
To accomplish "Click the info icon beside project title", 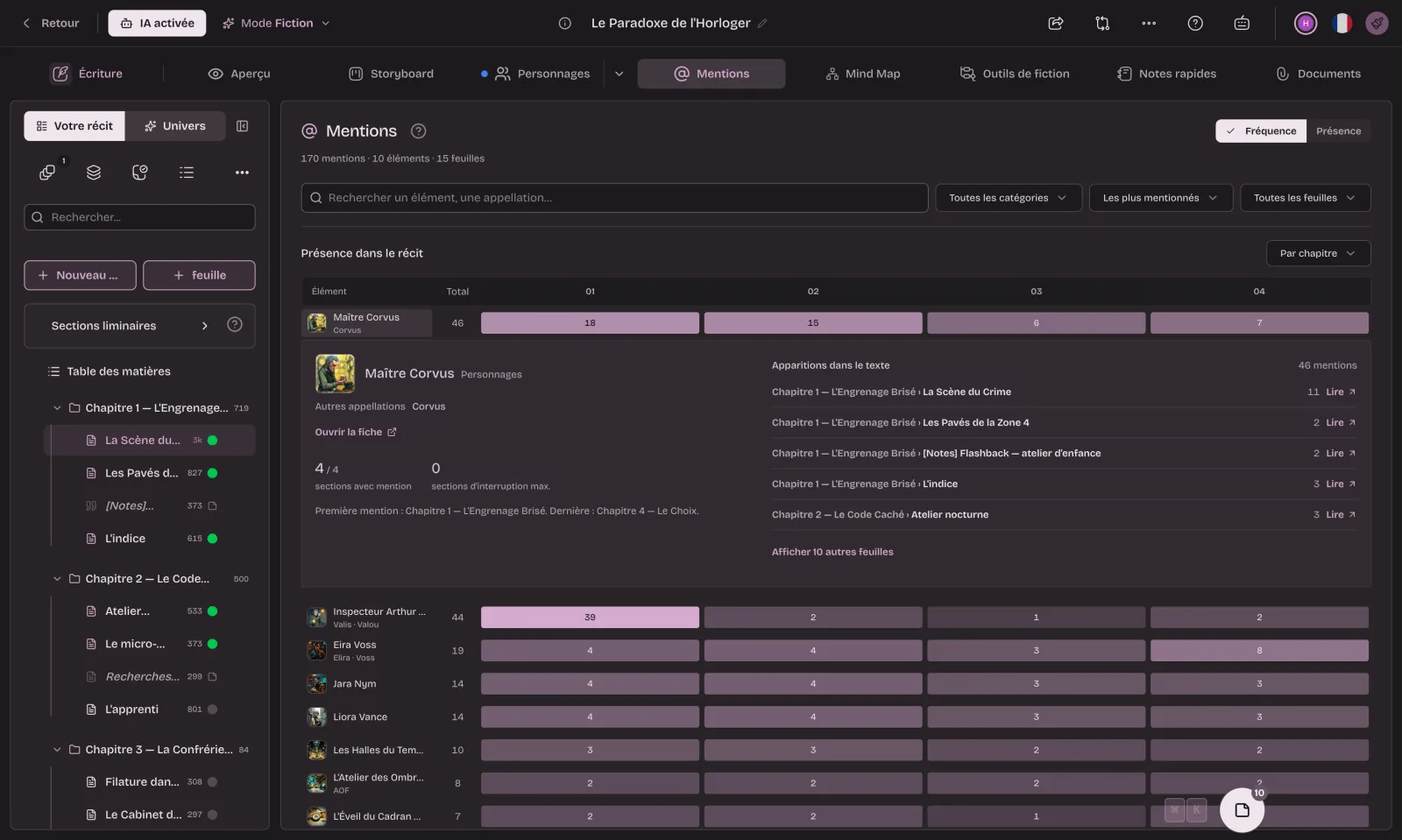I will coord(565,24).
